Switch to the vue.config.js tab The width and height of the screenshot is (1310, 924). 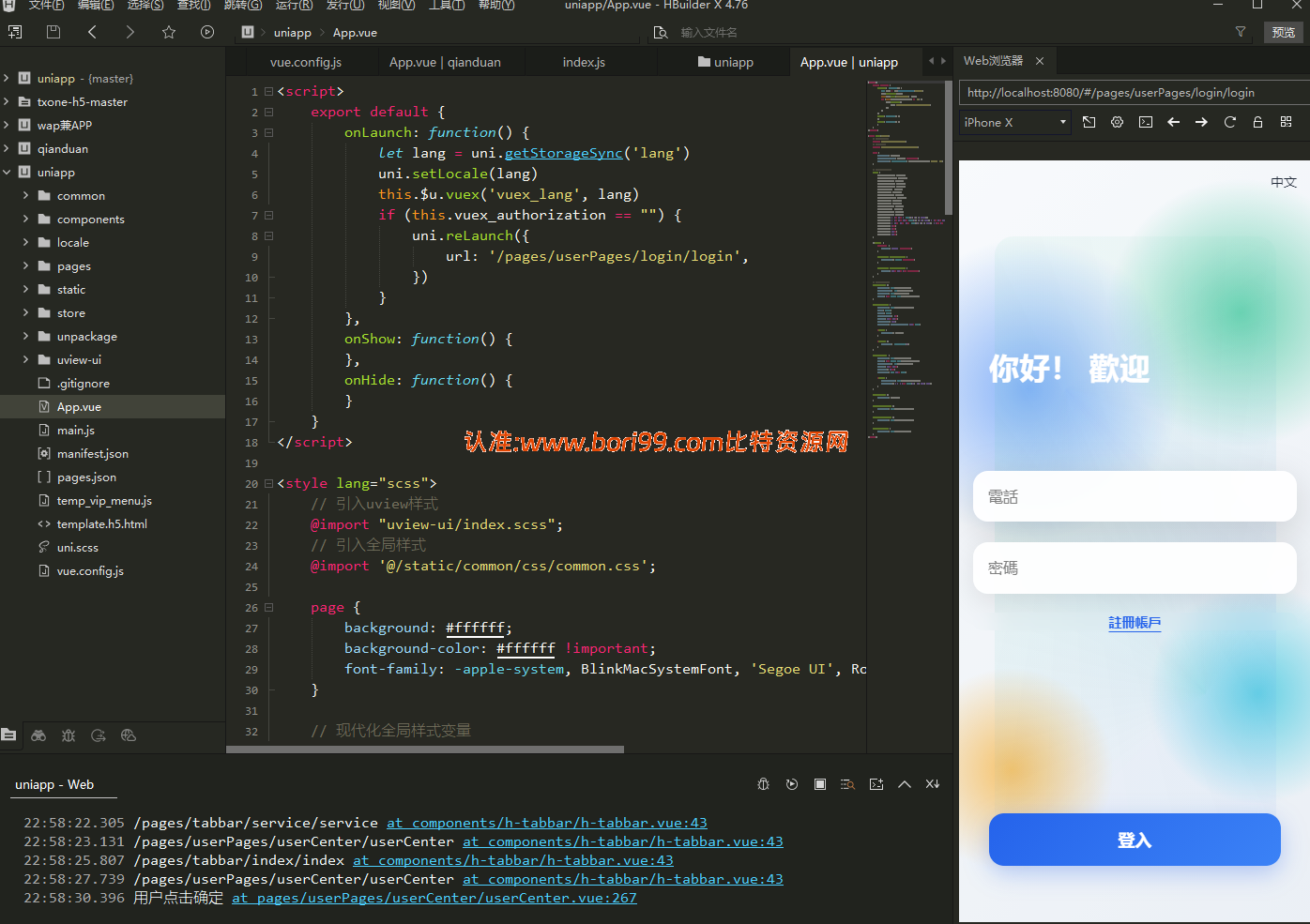pos(306,62)
